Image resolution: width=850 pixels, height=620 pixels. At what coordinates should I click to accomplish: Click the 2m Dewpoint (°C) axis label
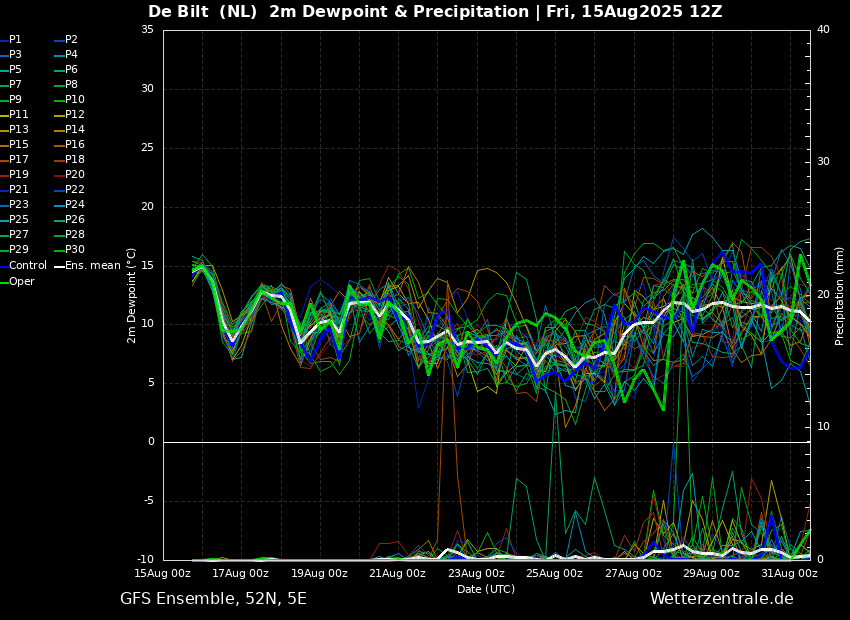click(x=132, y=295)
